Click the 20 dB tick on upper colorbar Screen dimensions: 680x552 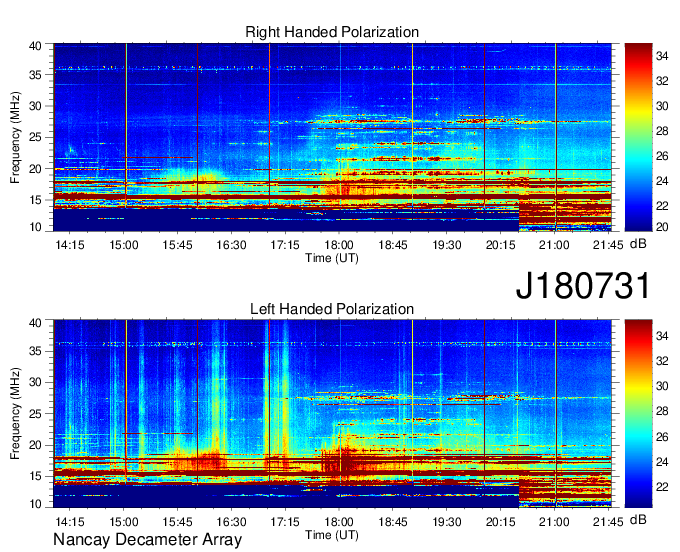662,227
